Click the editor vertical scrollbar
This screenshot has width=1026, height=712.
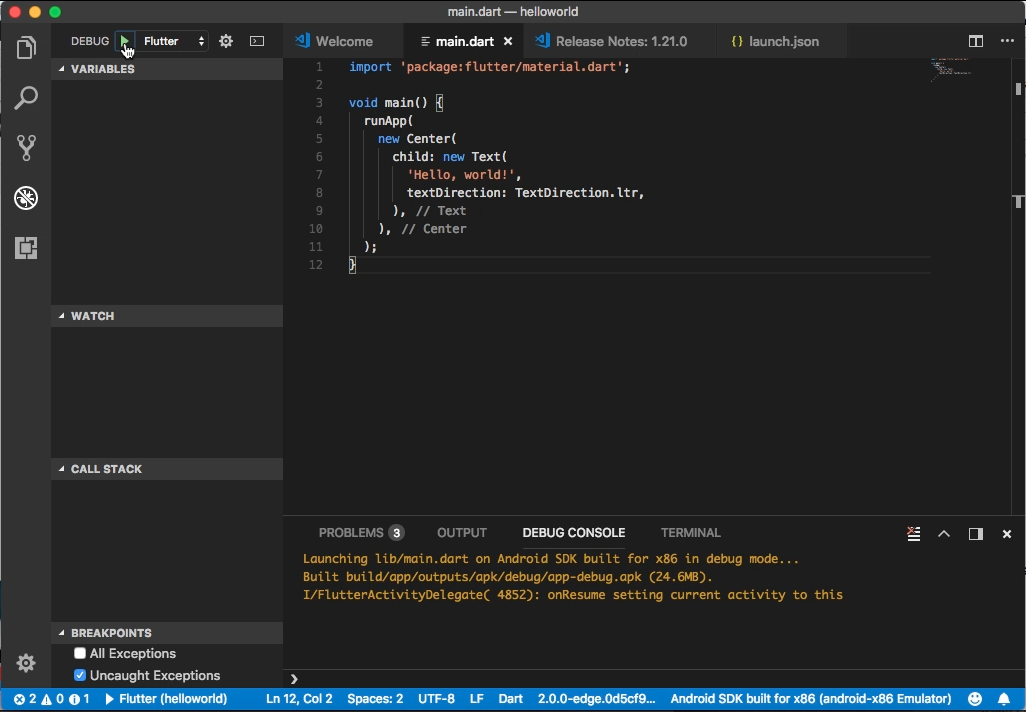pos(1018,286)
